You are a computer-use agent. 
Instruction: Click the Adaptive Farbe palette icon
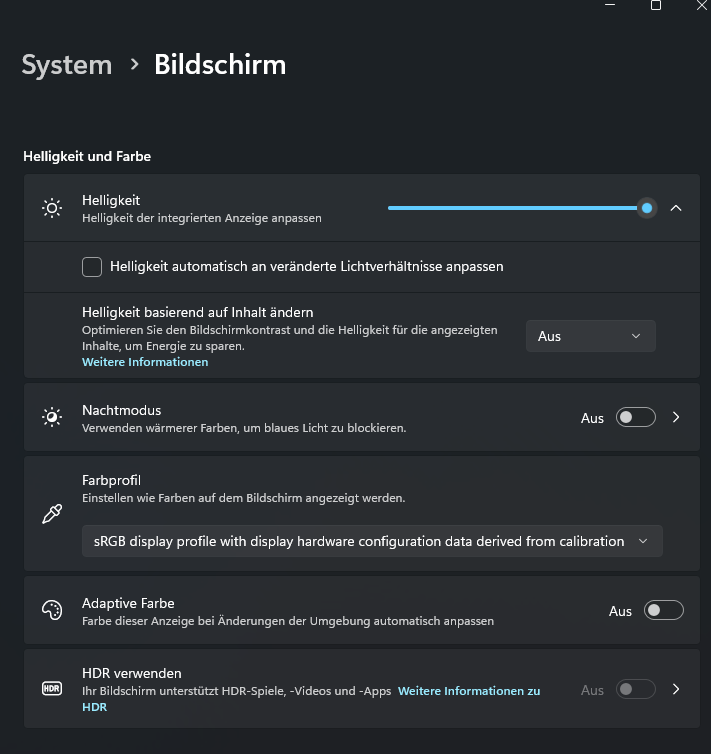52,611
